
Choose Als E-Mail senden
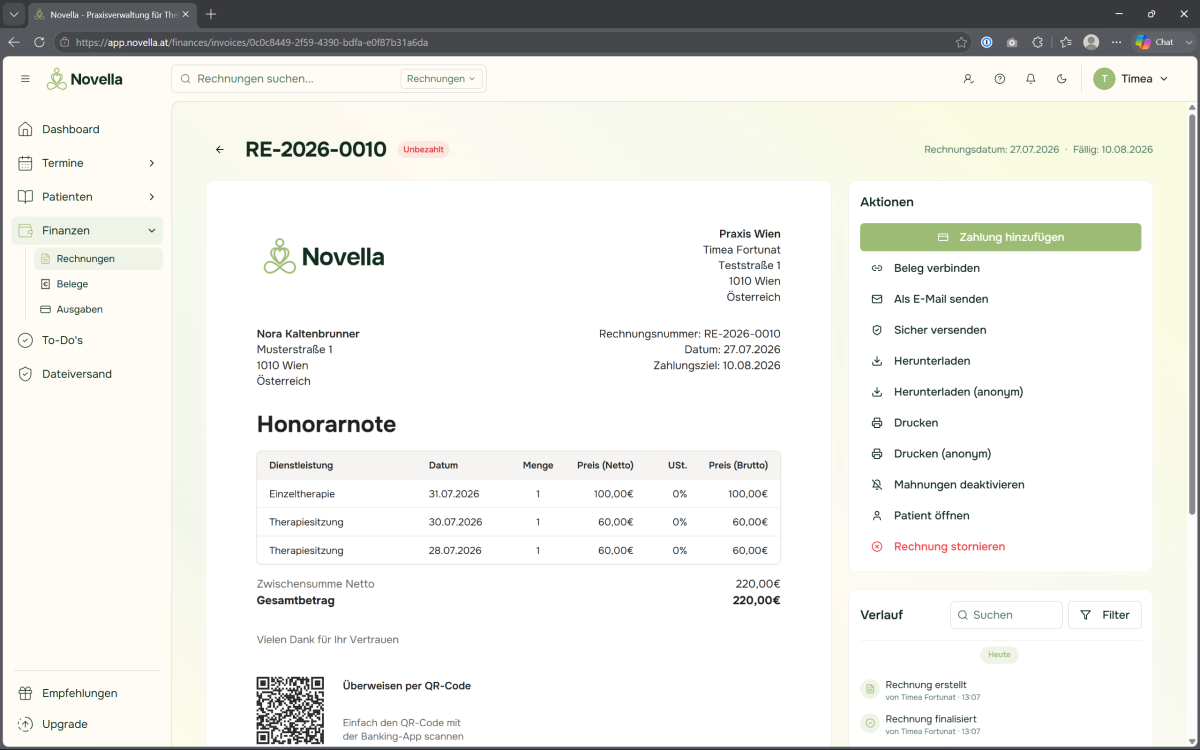tap(1000, 299)
